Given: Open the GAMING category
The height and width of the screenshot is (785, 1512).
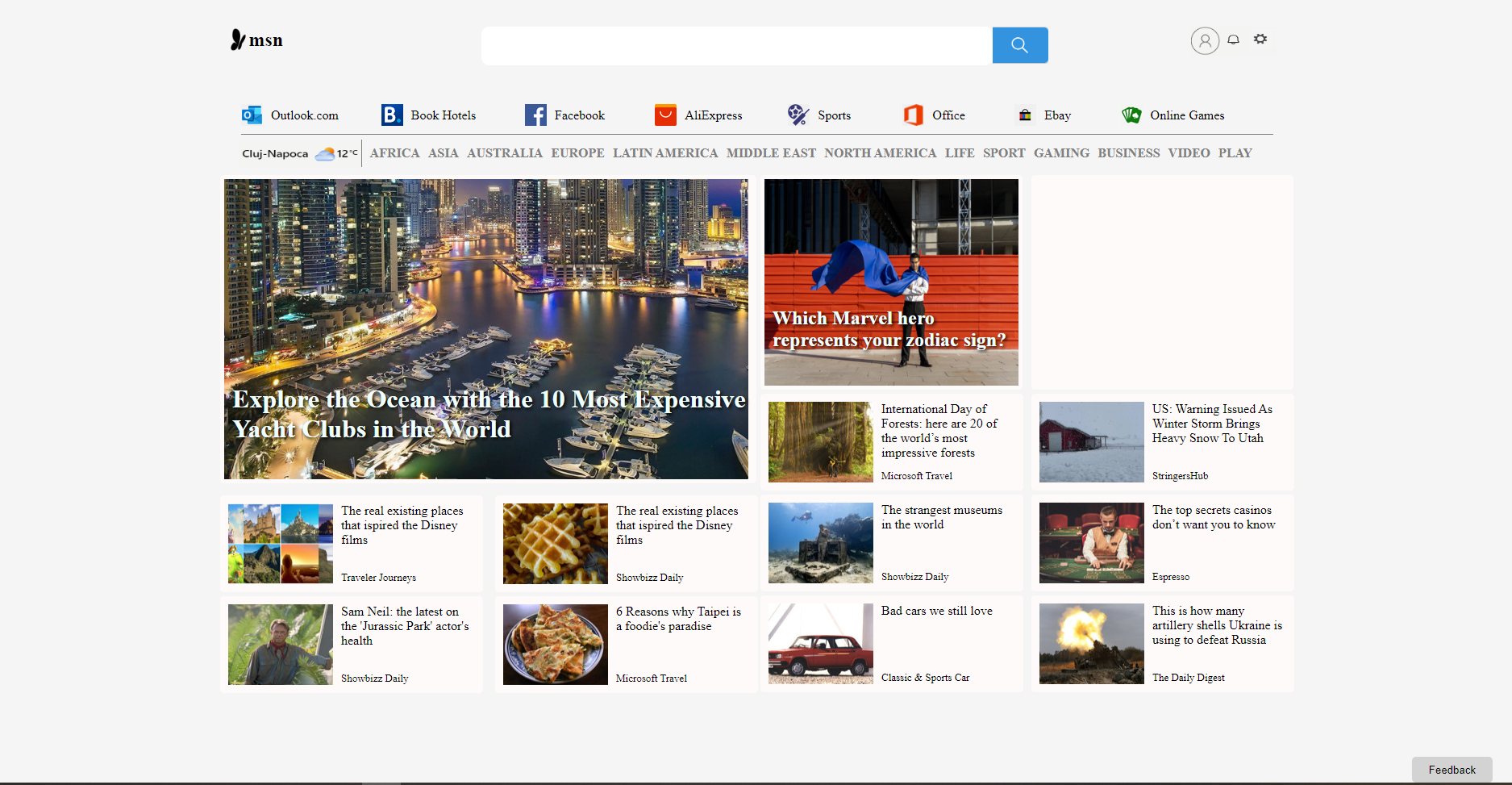Looking at the screenshot, I should pyautogui.click(x=1061, y=153).
